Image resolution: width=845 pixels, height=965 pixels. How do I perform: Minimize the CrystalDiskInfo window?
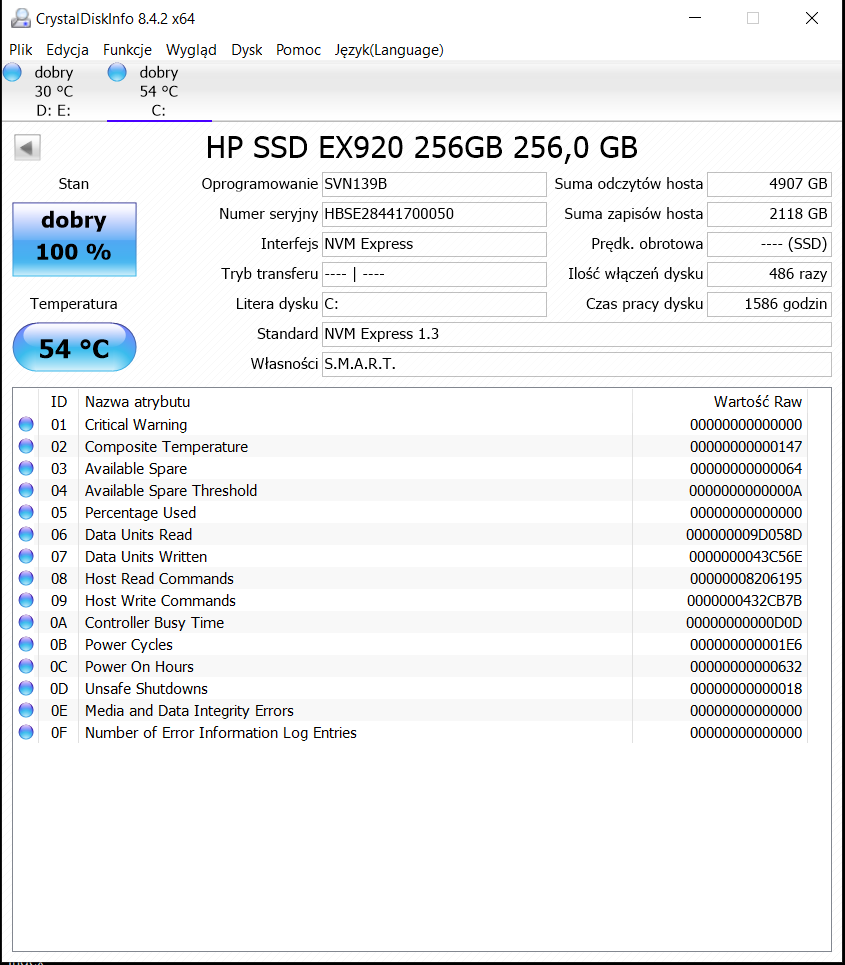(x=695, y=18)
